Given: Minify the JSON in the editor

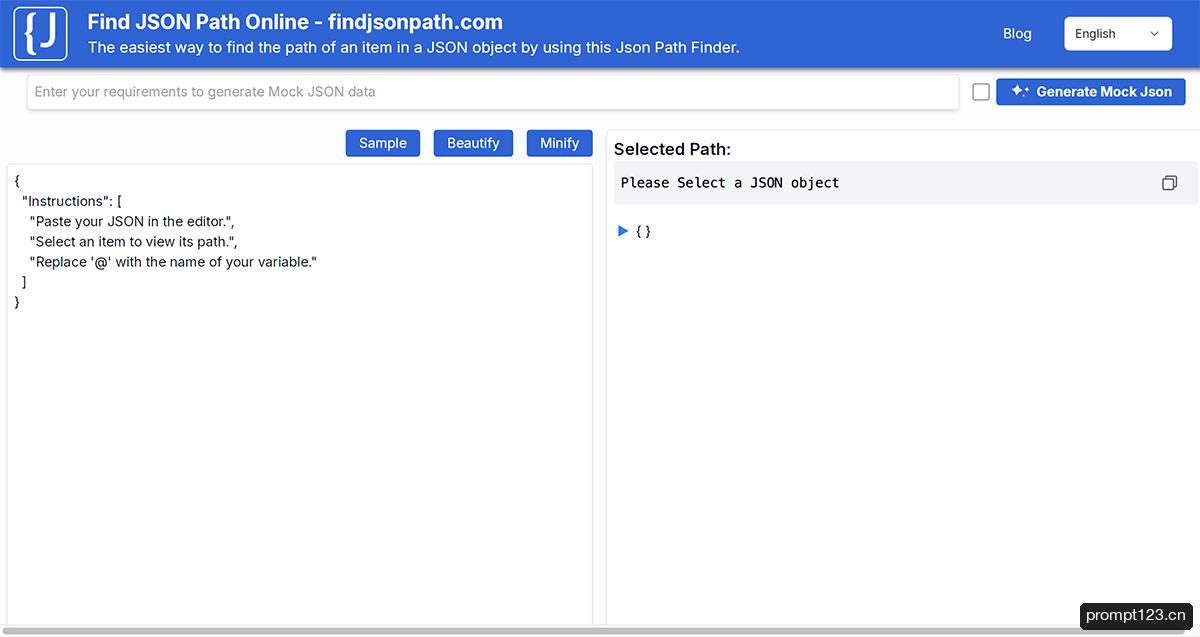Looking at the screenshot, I should (559, 143).
